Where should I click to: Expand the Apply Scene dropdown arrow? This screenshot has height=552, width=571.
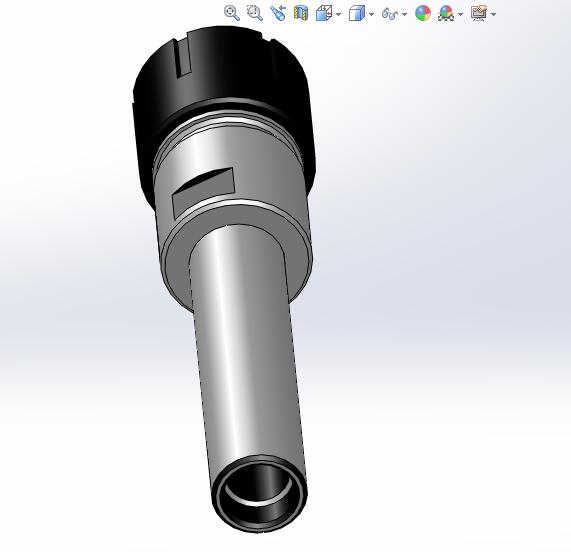click(460, 14)
